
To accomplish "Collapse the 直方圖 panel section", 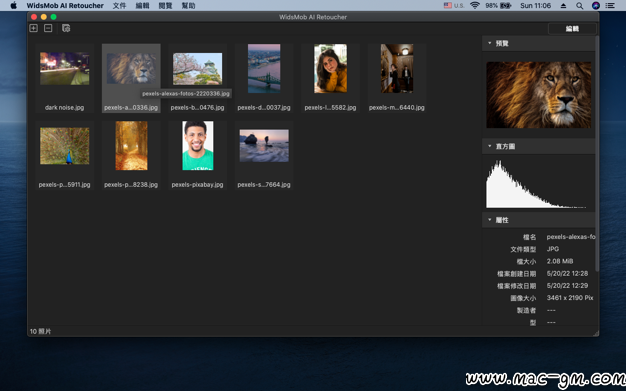I will 489,146.
